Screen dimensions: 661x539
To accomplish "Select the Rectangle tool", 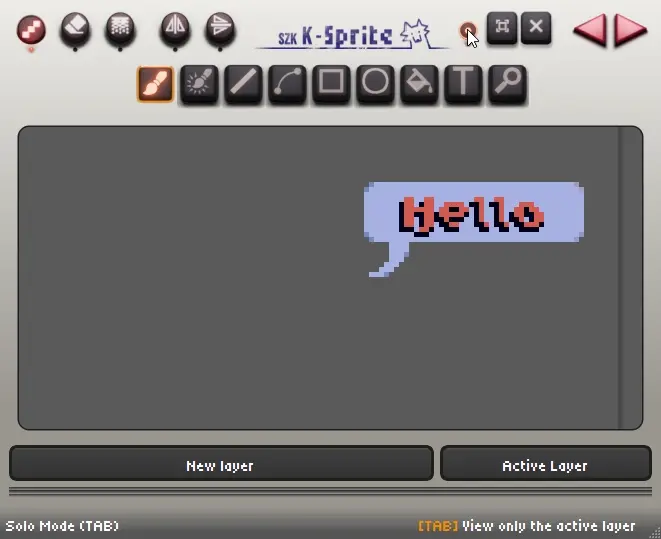I will (331, 84).
